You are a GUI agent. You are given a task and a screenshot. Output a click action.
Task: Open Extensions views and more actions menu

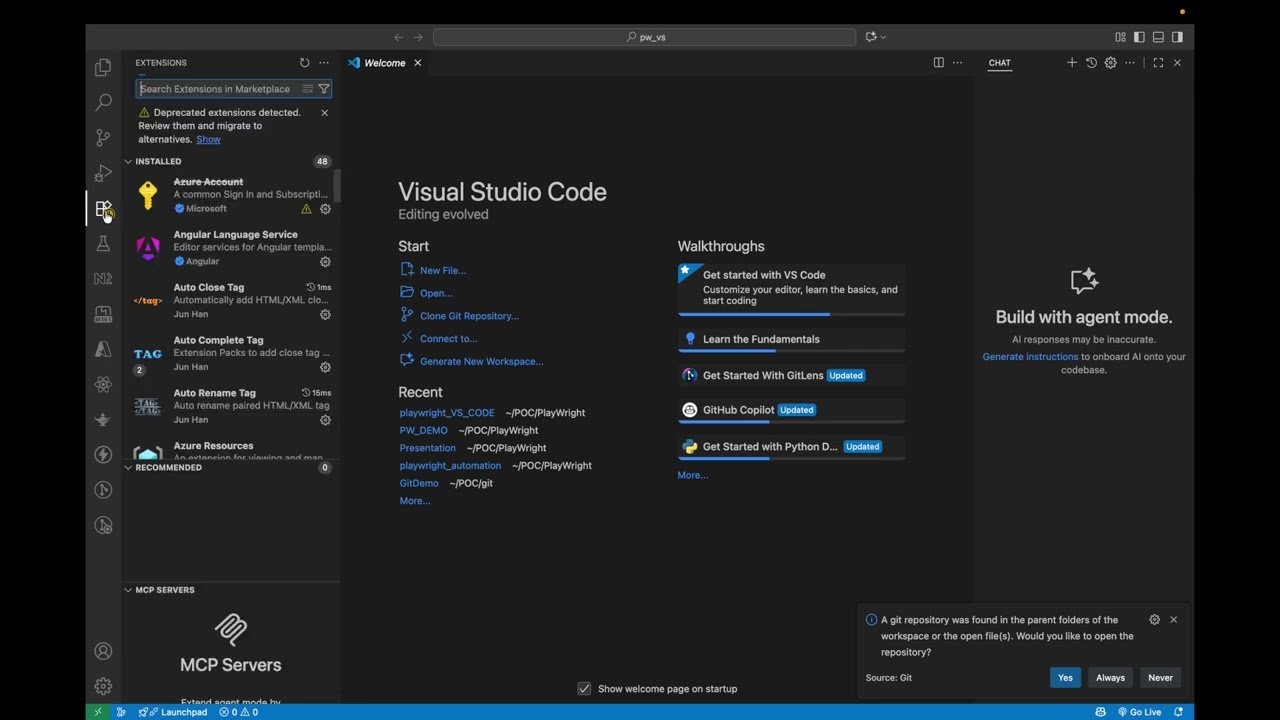[x=324, y=62]
